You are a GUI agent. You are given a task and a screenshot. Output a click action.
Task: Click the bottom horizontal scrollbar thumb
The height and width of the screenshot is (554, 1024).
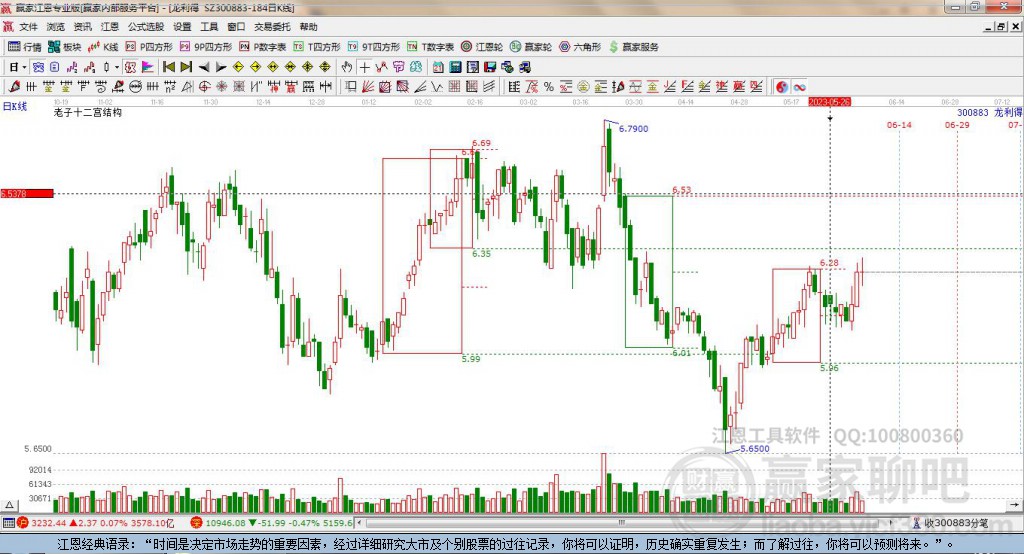tap(622, 523)
